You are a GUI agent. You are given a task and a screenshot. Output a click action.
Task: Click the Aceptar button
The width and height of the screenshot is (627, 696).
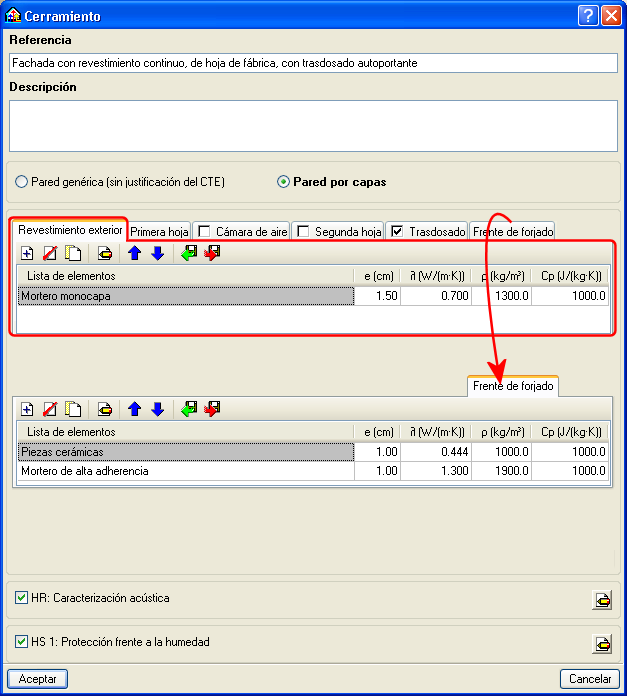coord(38,679)
